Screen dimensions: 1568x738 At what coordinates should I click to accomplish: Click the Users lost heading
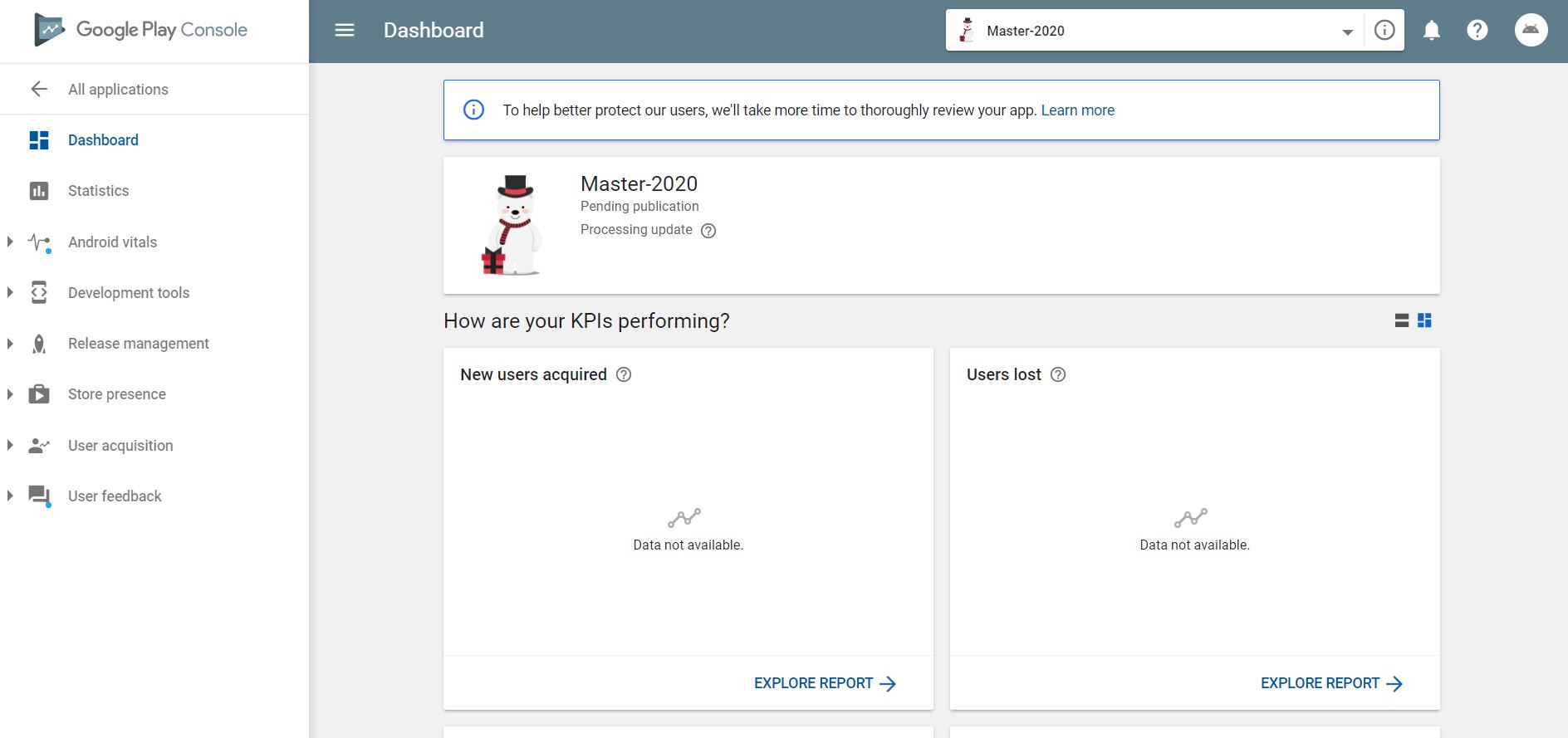click(x=1003, y=374)
